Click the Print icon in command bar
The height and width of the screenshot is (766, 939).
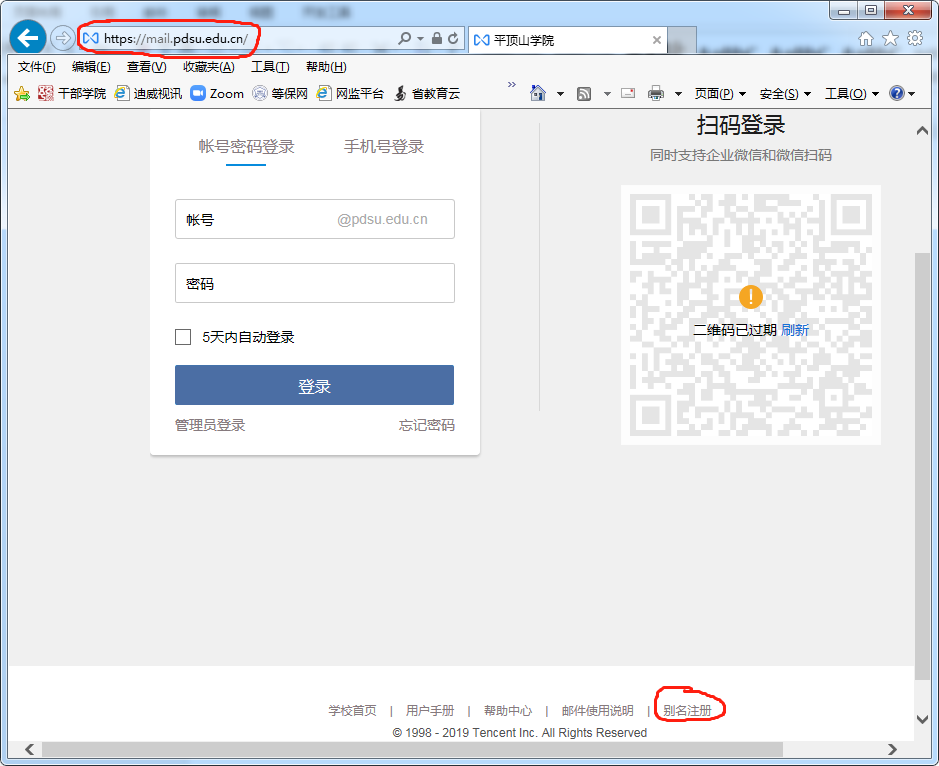point(656,93)
